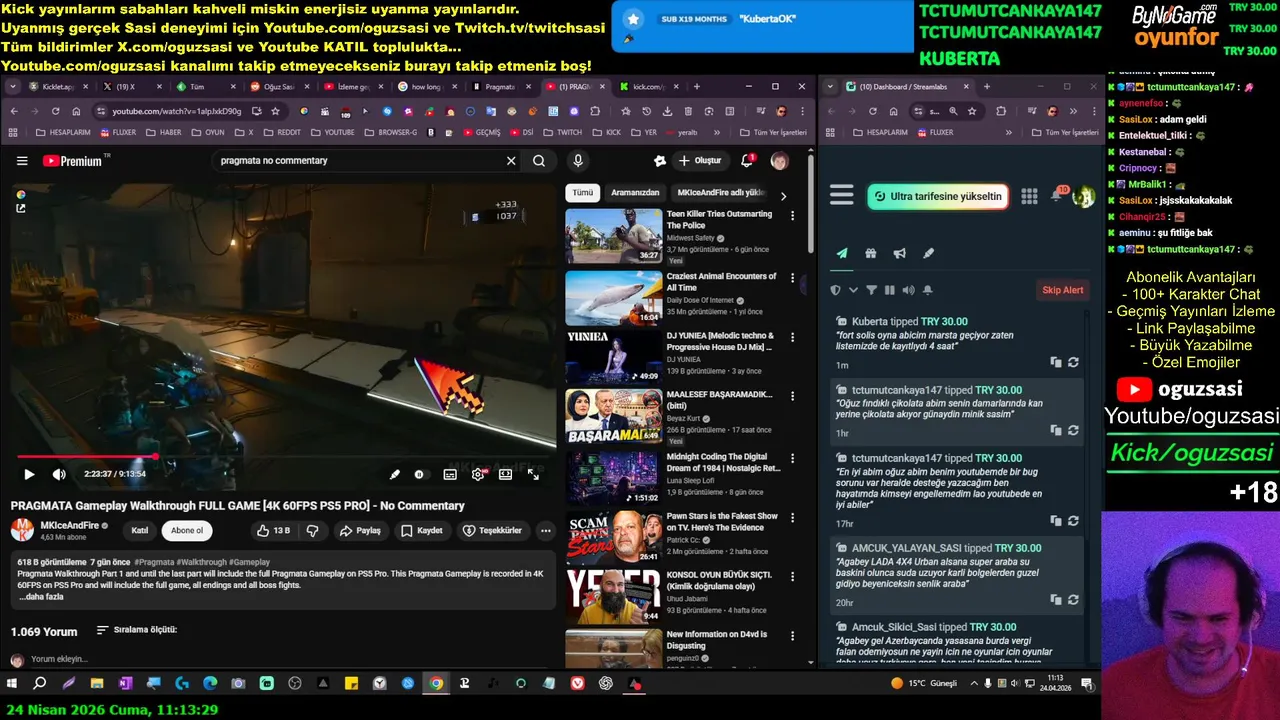Replay the Kuberta tipped alert
This screenshot has width=1280, height=720.
pos(1073,362)
